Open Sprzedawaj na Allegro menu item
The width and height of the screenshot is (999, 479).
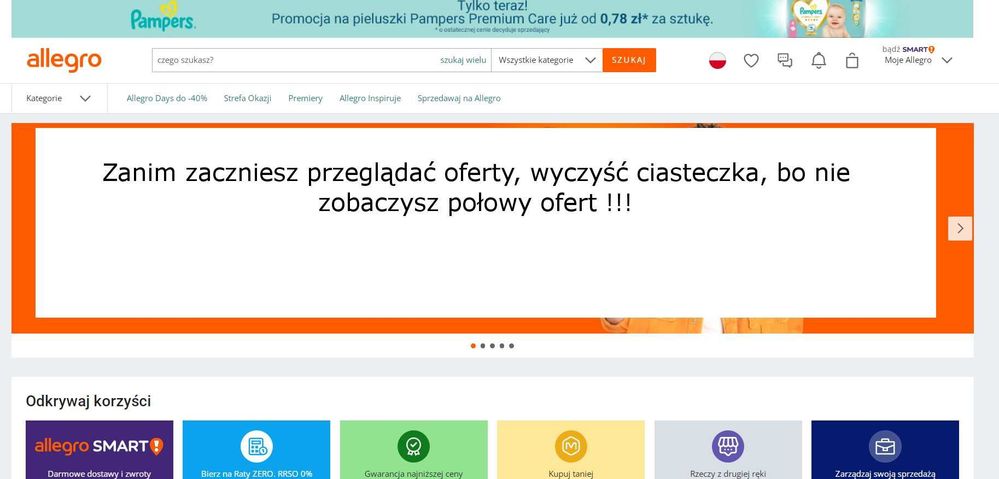(459, 99)
